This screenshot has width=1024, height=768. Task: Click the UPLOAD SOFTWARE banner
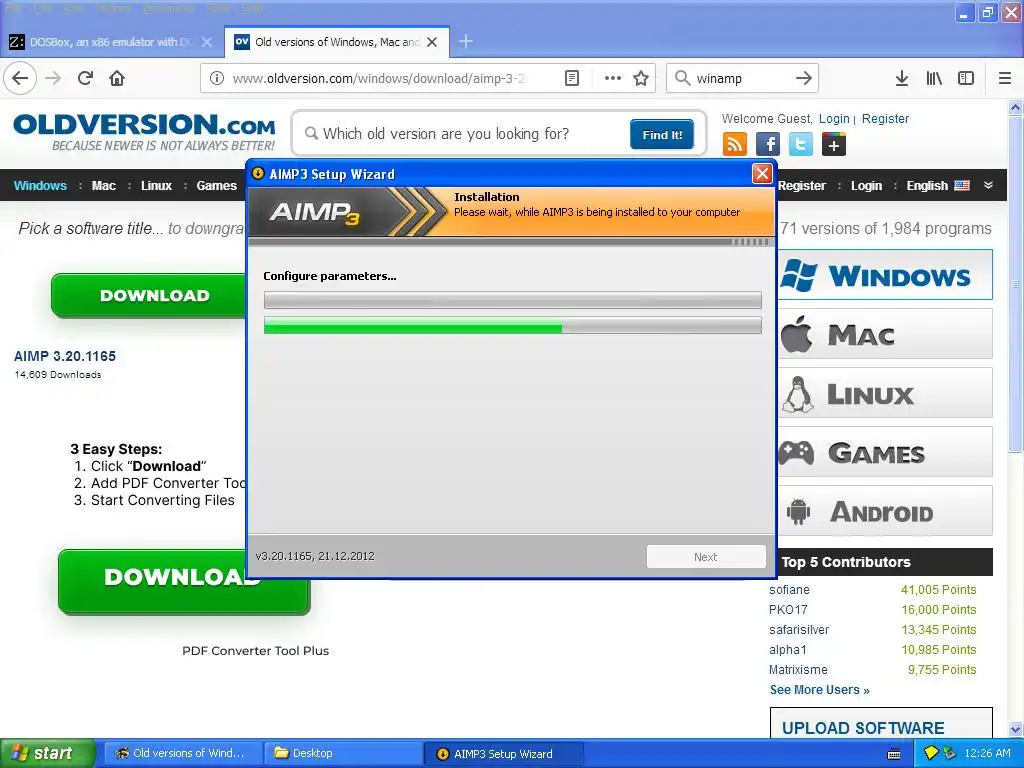(881, 724)
